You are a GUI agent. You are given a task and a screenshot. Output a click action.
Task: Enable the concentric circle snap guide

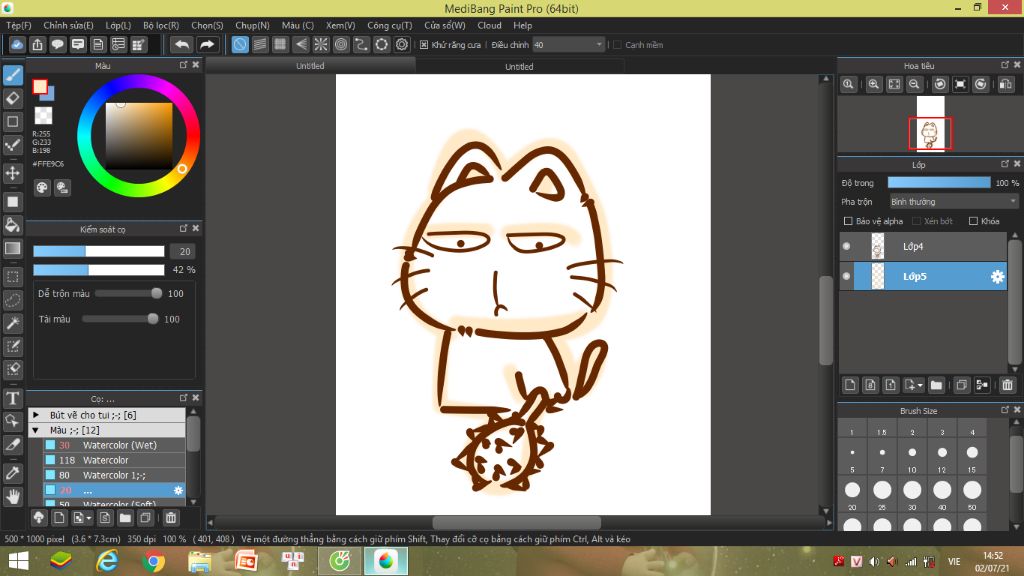point(341,44)
